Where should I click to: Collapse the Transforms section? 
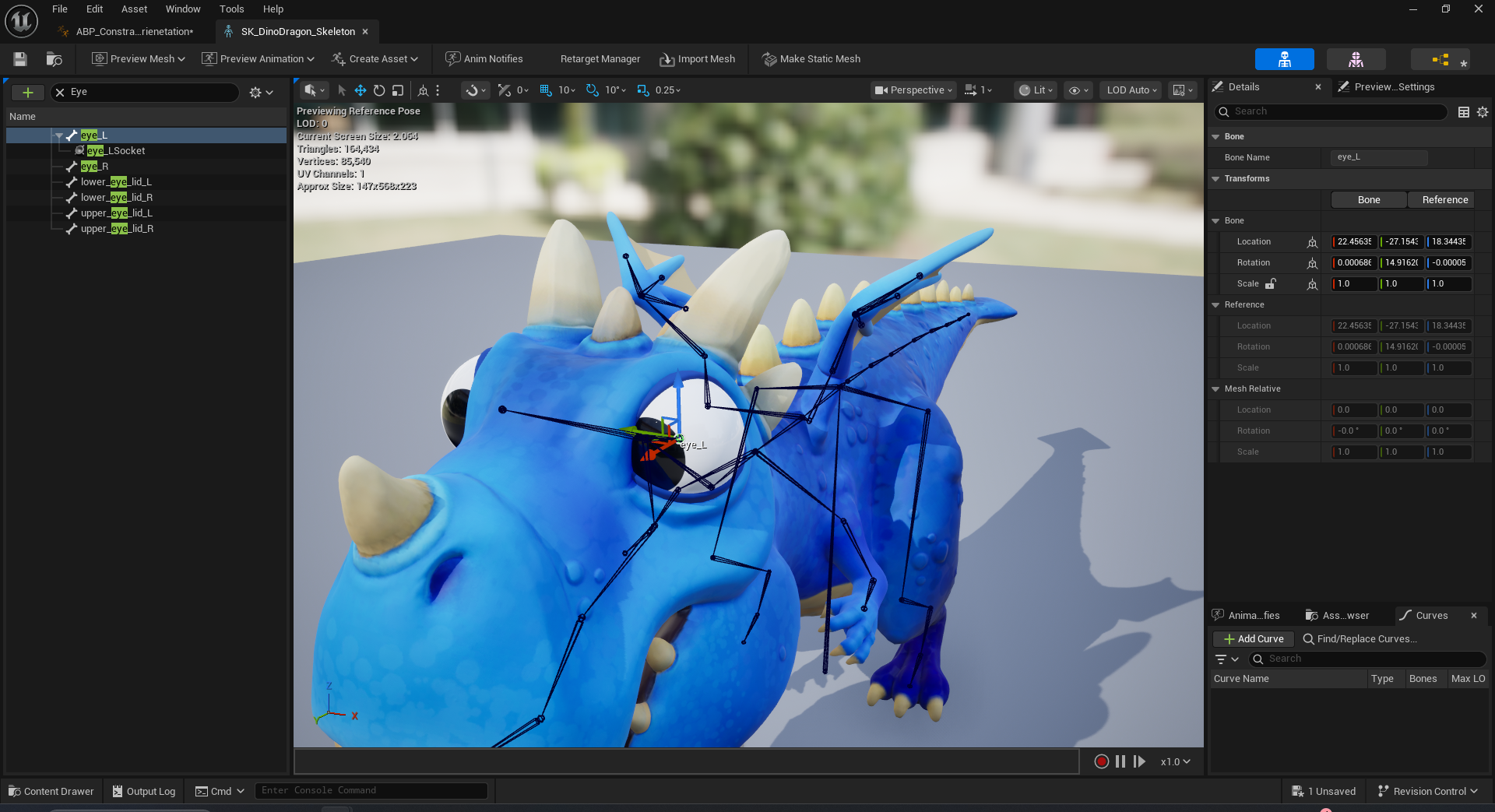[x=1215, y=179]
